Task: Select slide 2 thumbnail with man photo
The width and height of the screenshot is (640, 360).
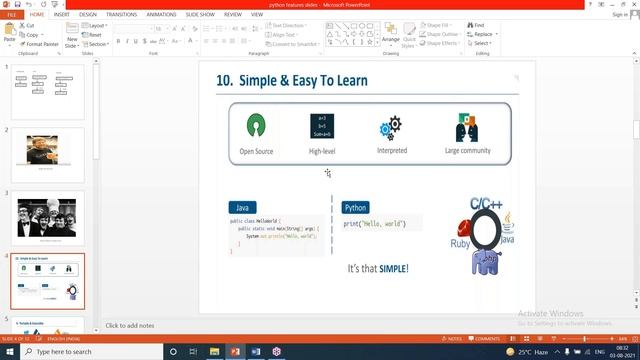Action: point(48,155)
